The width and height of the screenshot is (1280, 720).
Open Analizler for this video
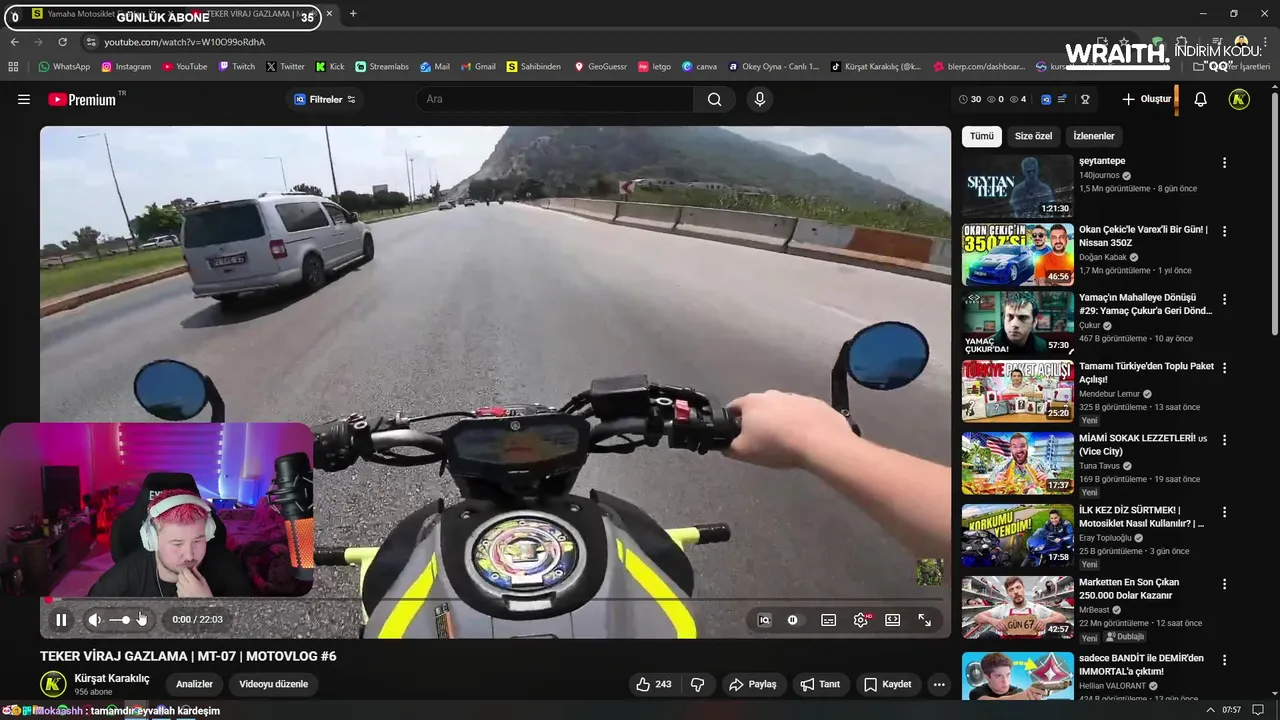195,684
